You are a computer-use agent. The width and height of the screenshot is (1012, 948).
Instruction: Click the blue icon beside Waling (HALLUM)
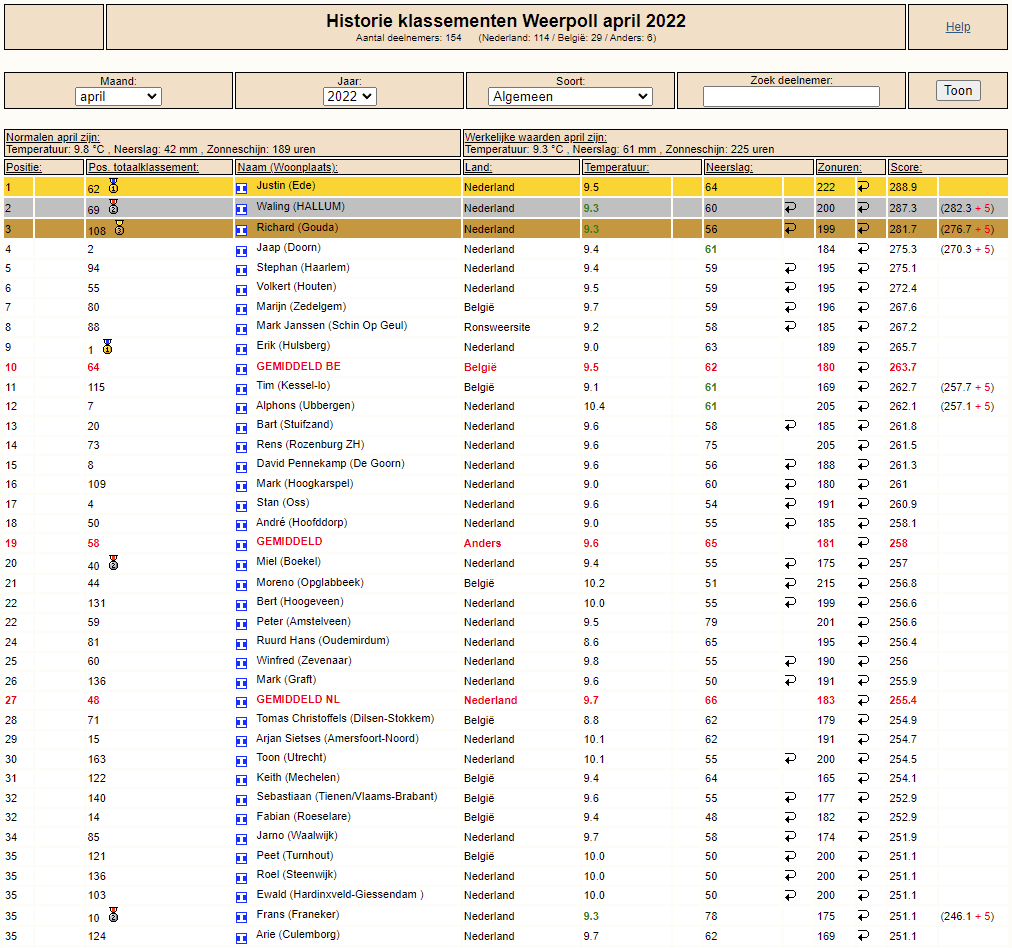[241, 208]
